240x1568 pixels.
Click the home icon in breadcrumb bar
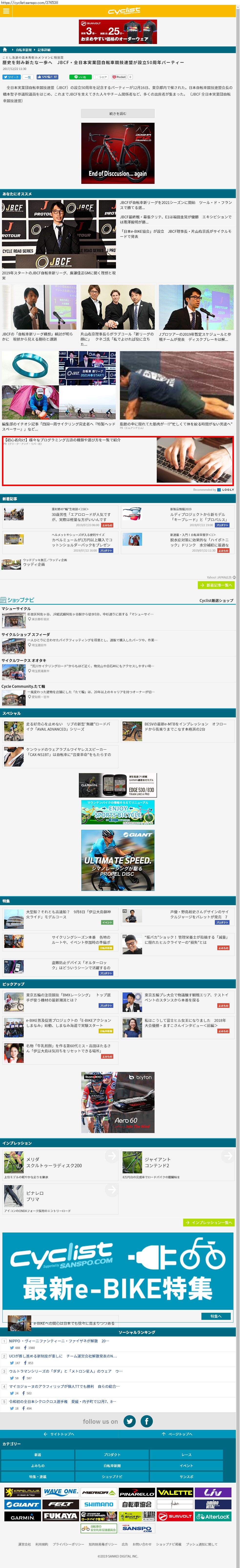coord(5,50)
